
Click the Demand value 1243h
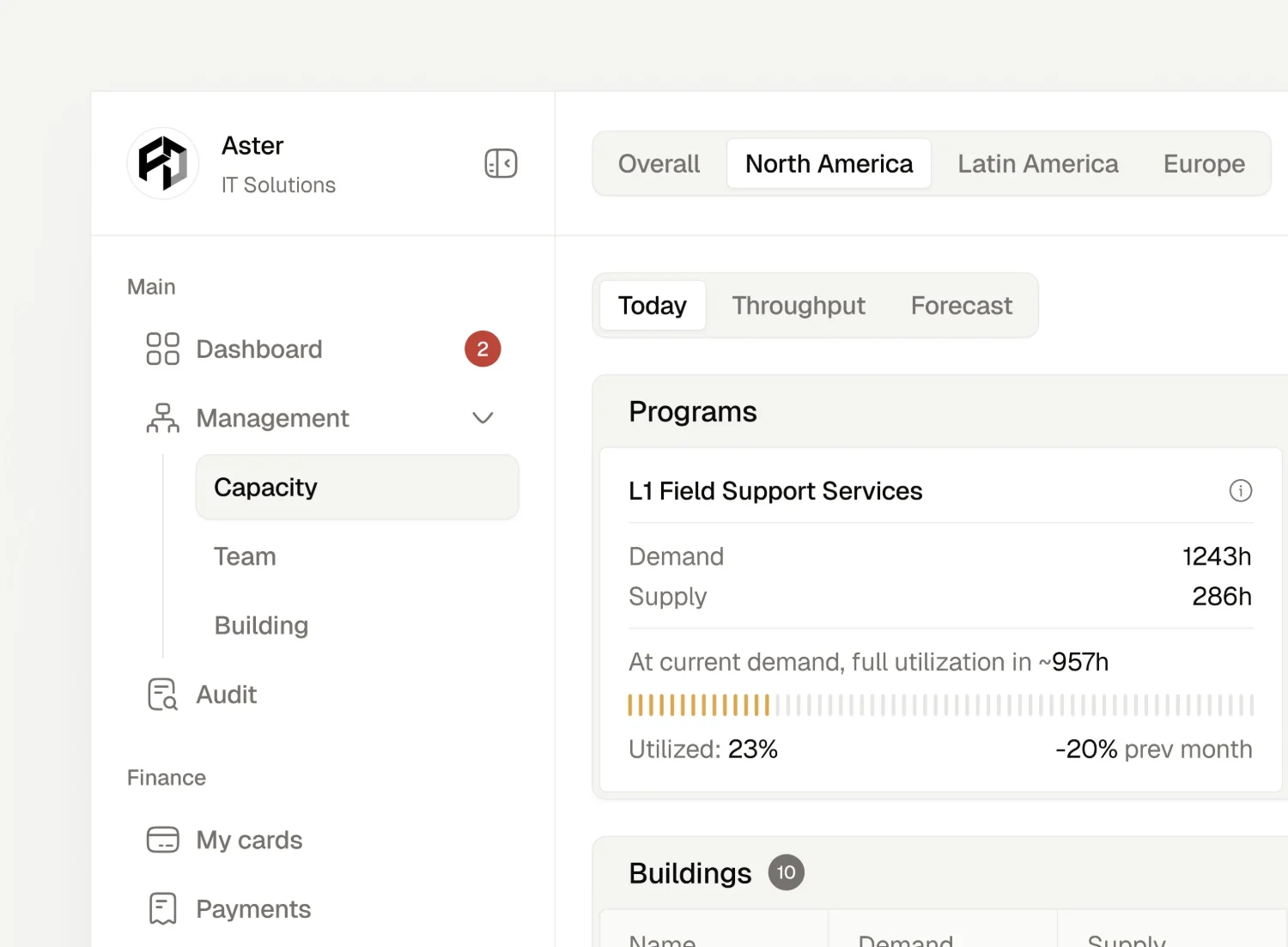pyautogui.click(x=1217, y=556)
